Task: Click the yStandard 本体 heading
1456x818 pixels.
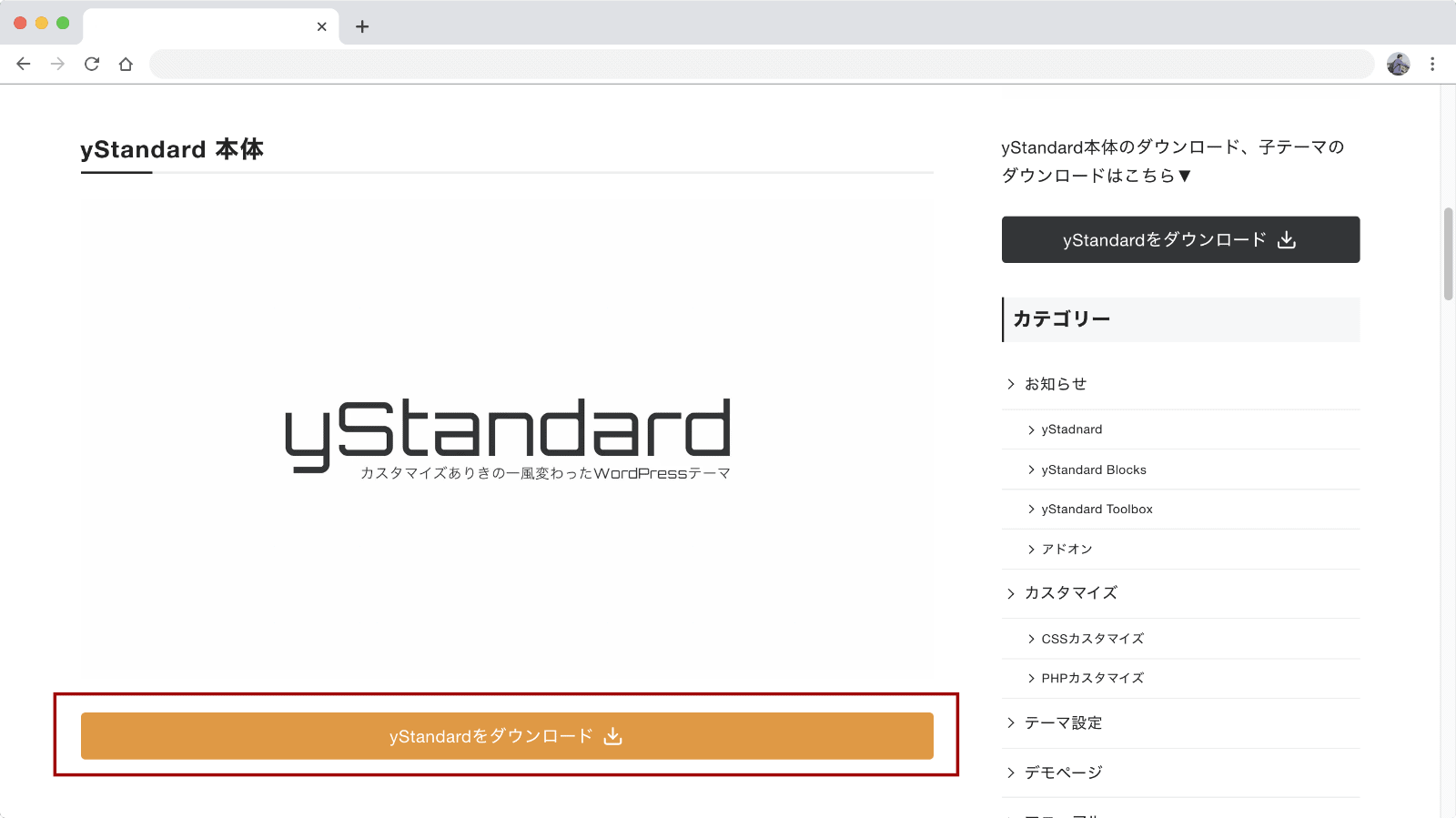Action: pos(172,149)
